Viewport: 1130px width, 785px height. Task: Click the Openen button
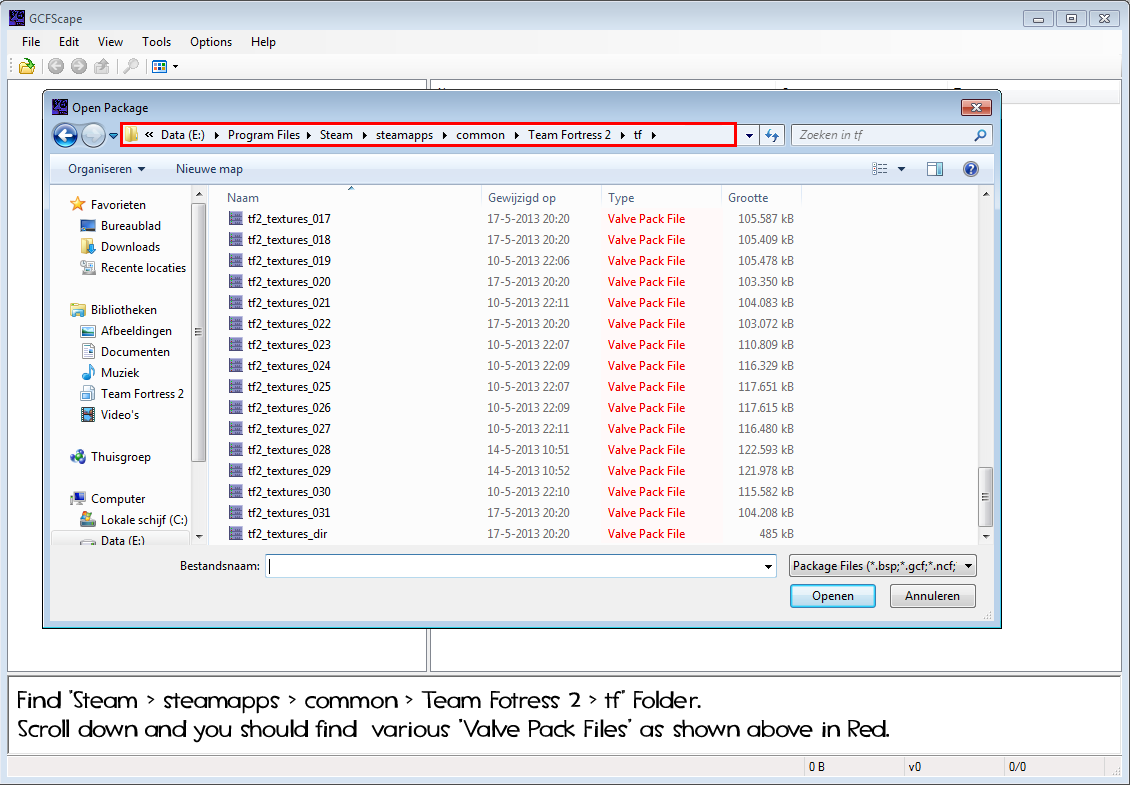click(832, 596)
